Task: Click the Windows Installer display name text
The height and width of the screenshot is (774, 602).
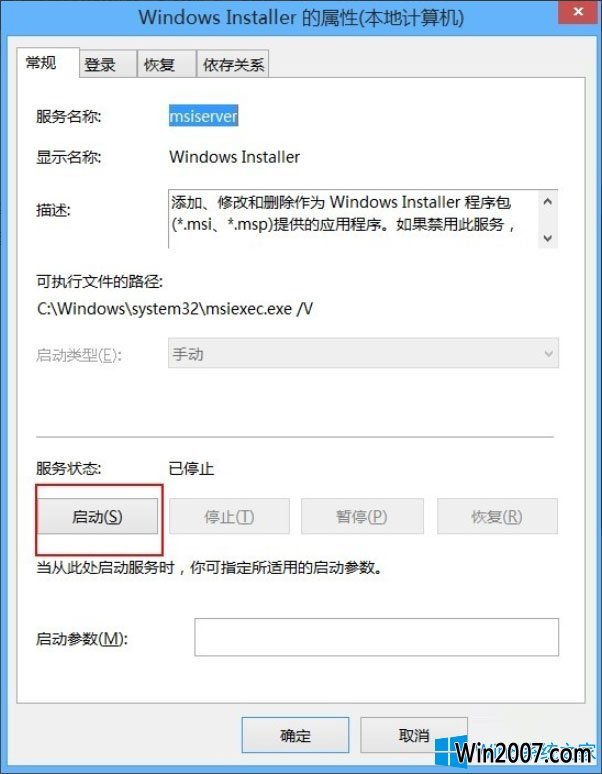Action: 234,157
